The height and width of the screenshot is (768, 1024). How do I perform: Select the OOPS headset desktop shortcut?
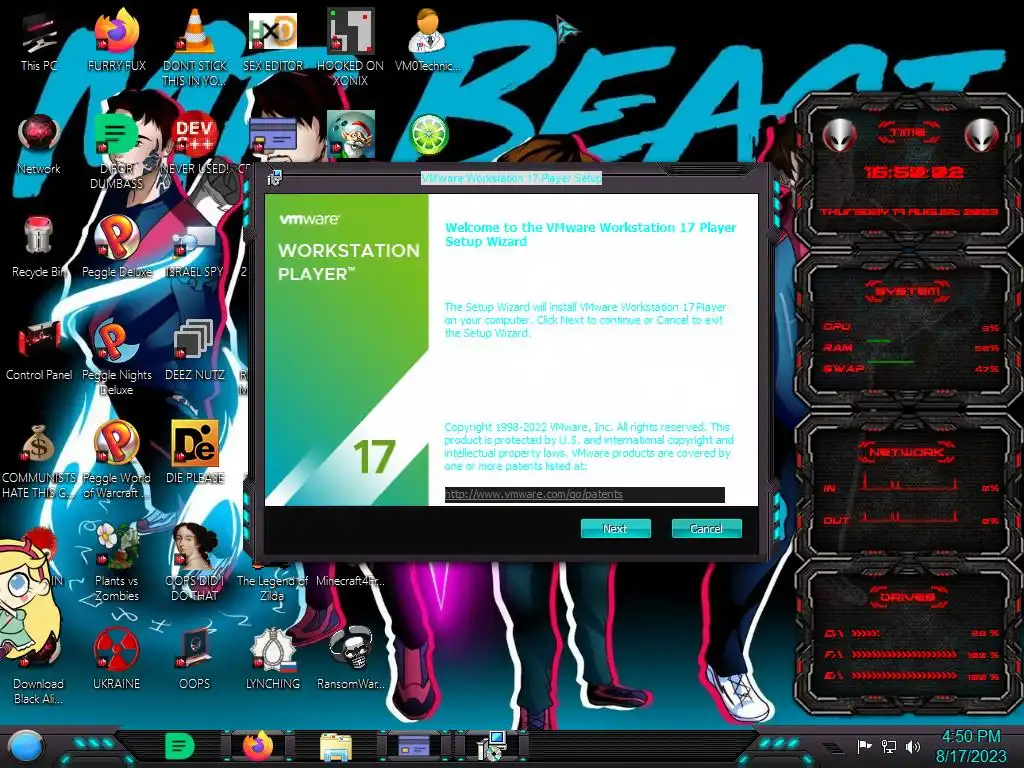[x=195, y=659]
